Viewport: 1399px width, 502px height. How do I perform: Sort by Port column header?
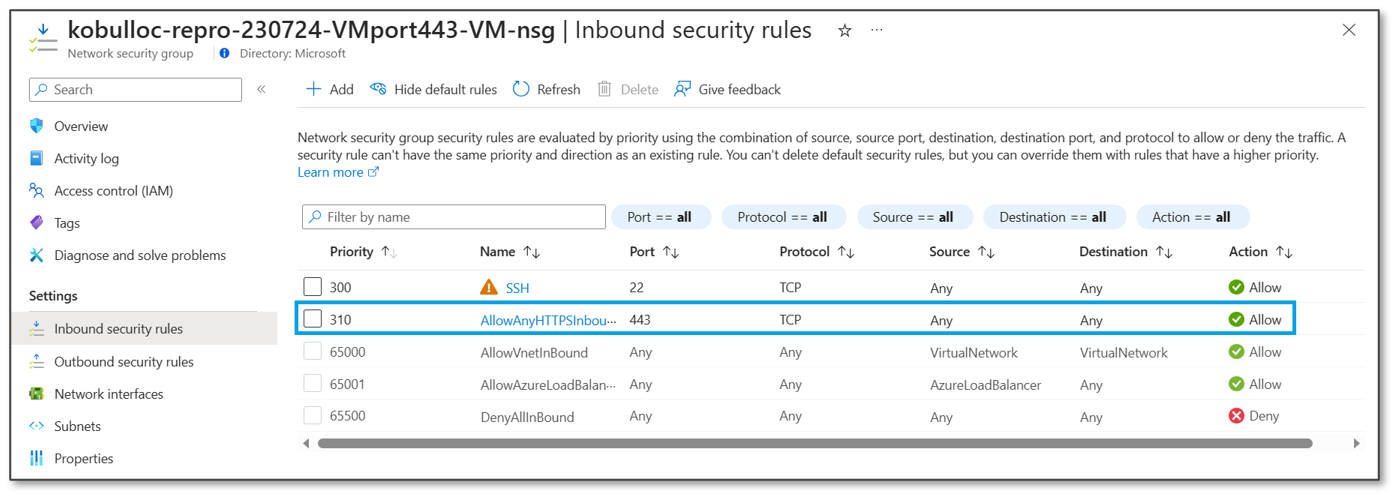click(x=654, y=252)
